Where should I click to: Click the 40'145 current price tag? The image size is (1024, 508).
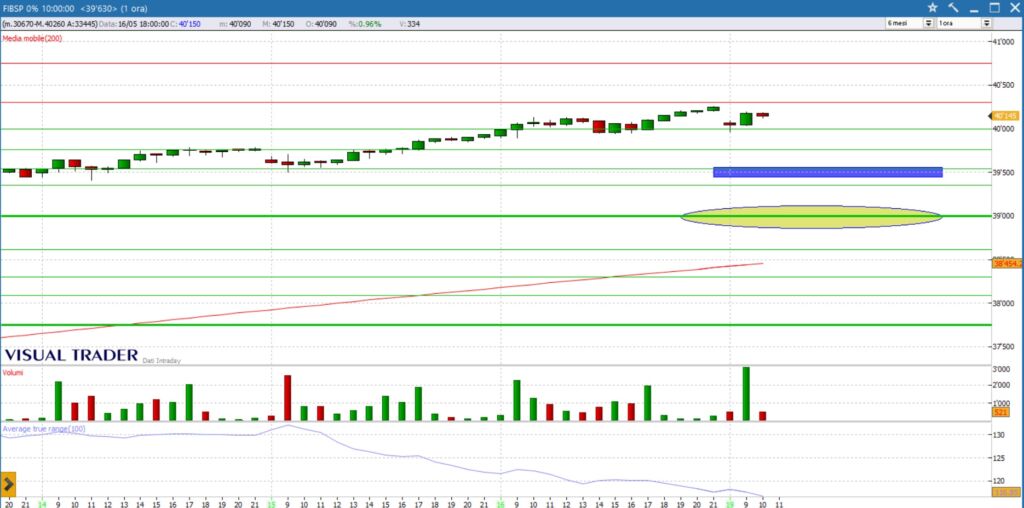coord(1005,116)
